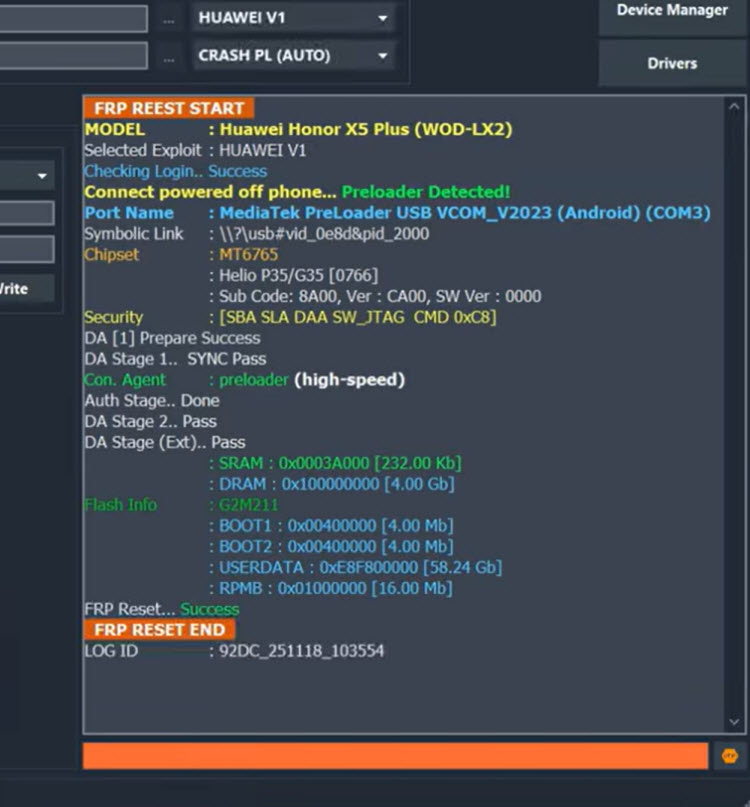
Task: Click the Selected Exploit HUAWEI V1 line
Action: (x=195, y=150)
